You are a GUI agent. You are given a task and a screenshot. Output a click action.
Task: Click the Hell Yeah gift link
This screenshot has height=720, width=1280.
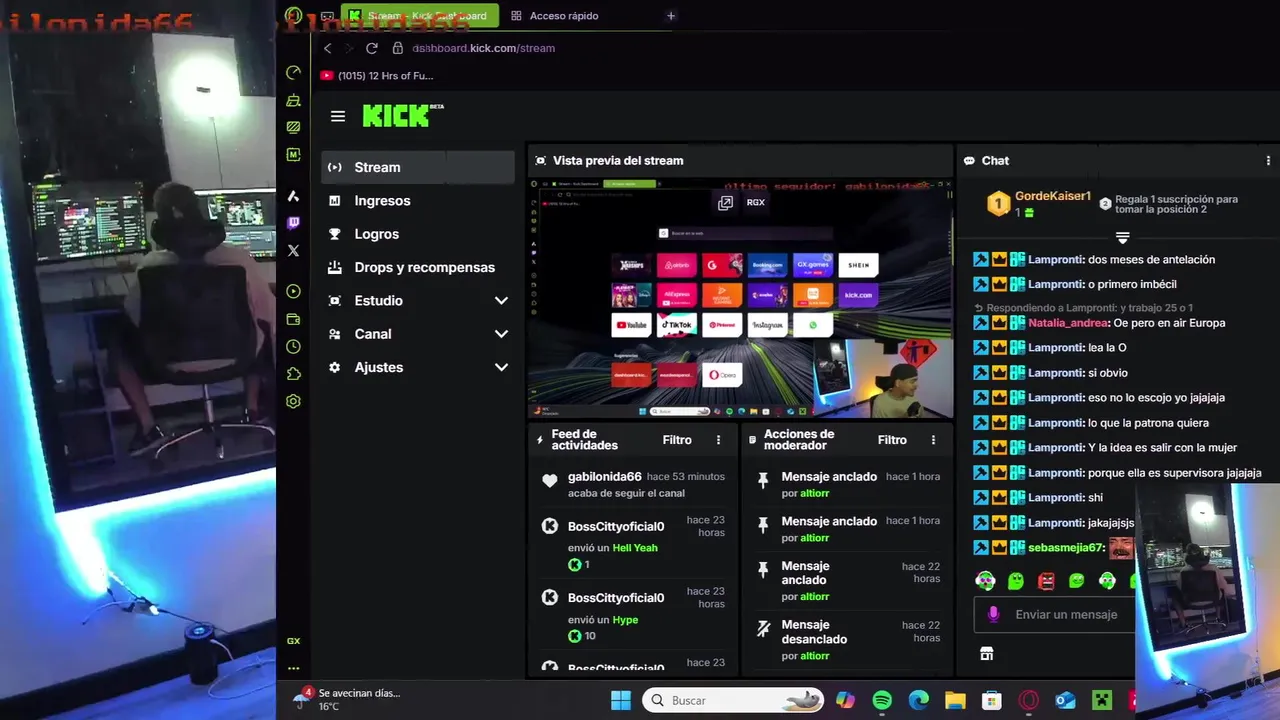(x=634, y=548)
